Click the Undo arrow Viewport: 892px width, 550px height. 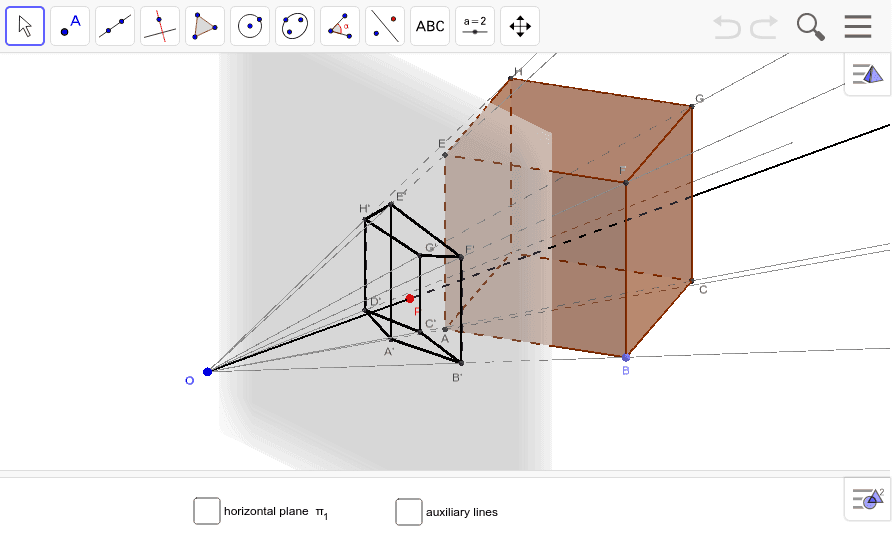727,27
